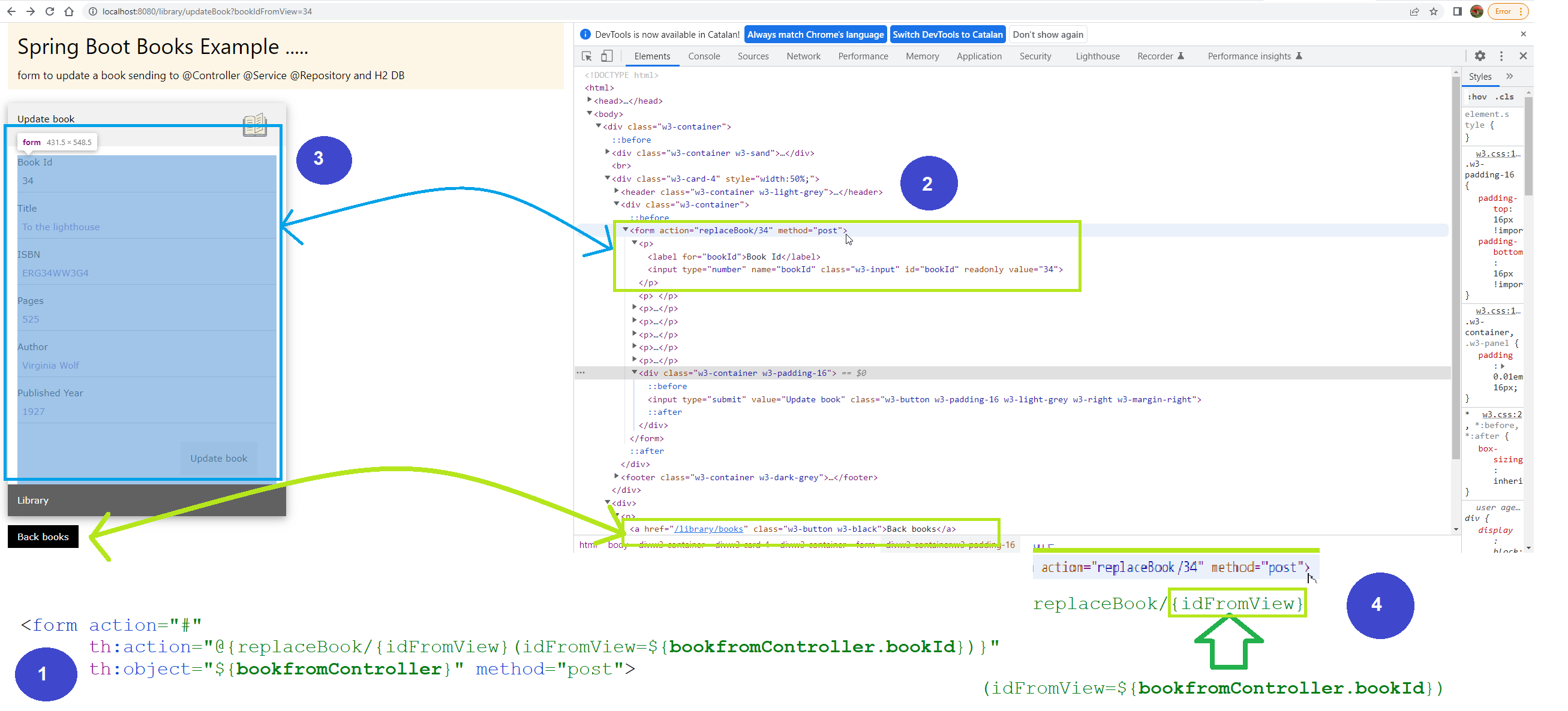The height and width of the screenshot is (711, 1568).
Task: Go forward in browser history
Action: coord(31,11)
